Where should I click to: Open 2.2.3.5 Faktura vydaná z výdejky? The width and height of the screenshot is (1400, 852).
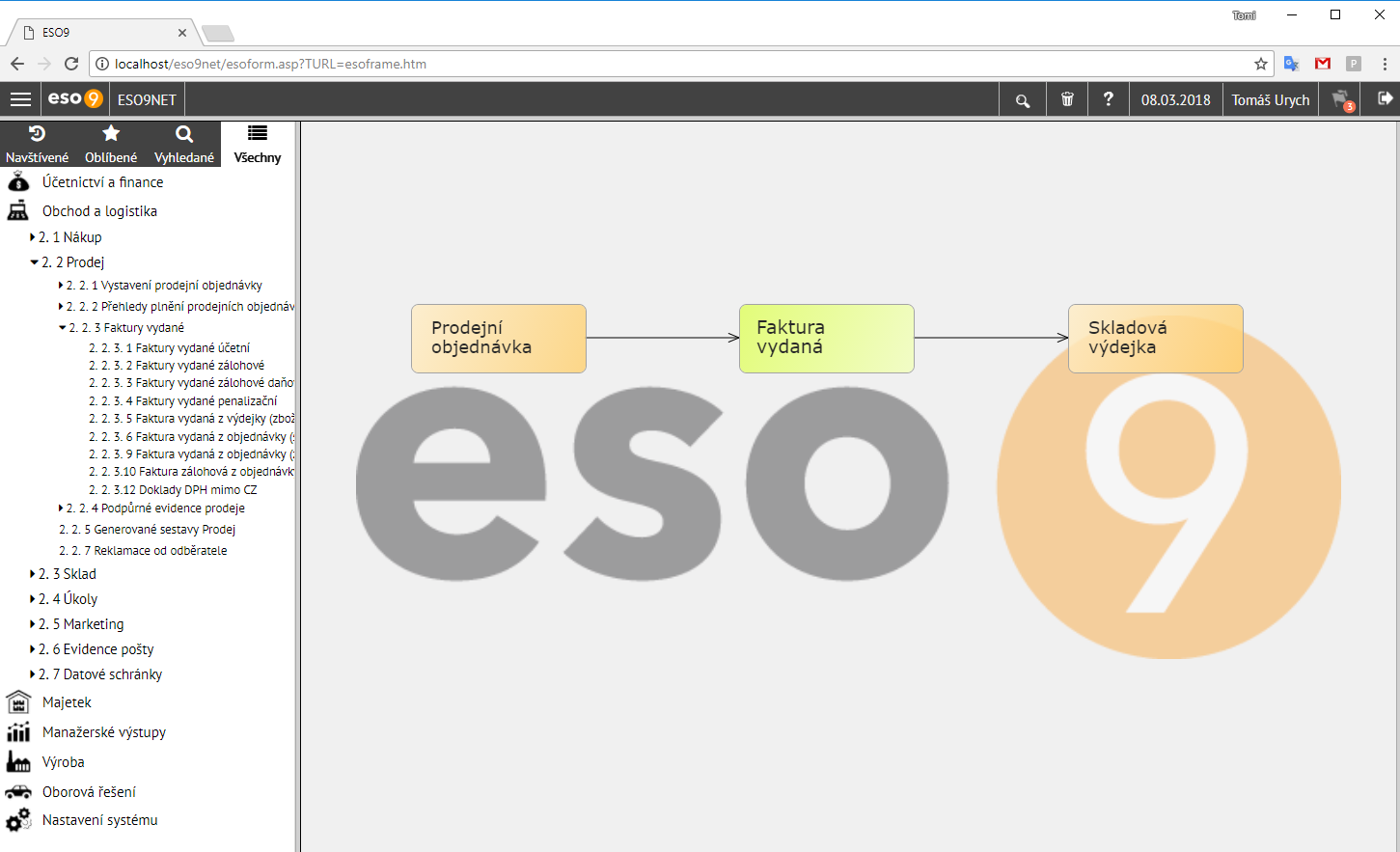pyautogui.click(x=191, y=419)
